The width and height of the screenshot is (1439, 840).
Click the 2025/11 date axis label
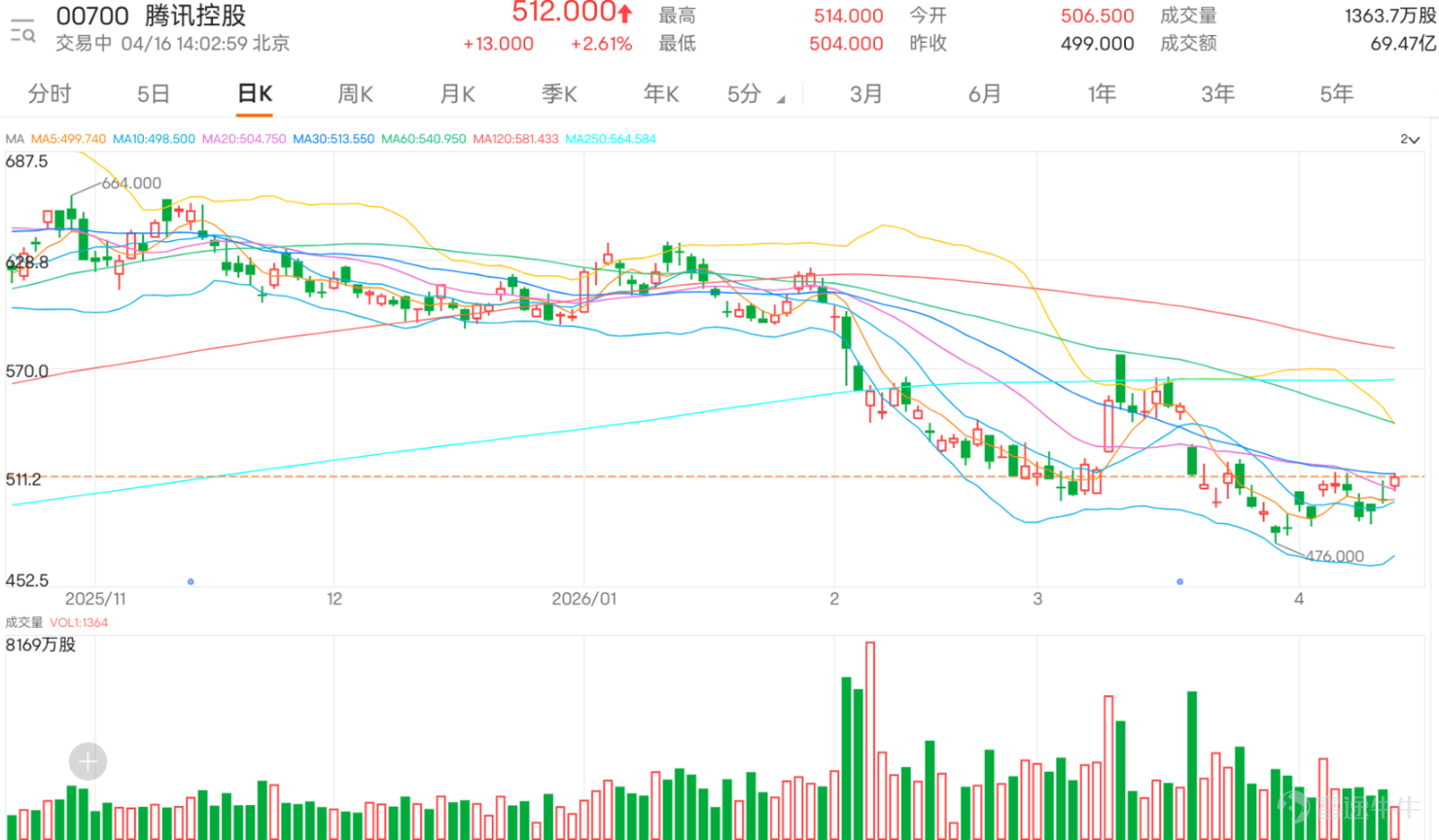click(95, 599)
